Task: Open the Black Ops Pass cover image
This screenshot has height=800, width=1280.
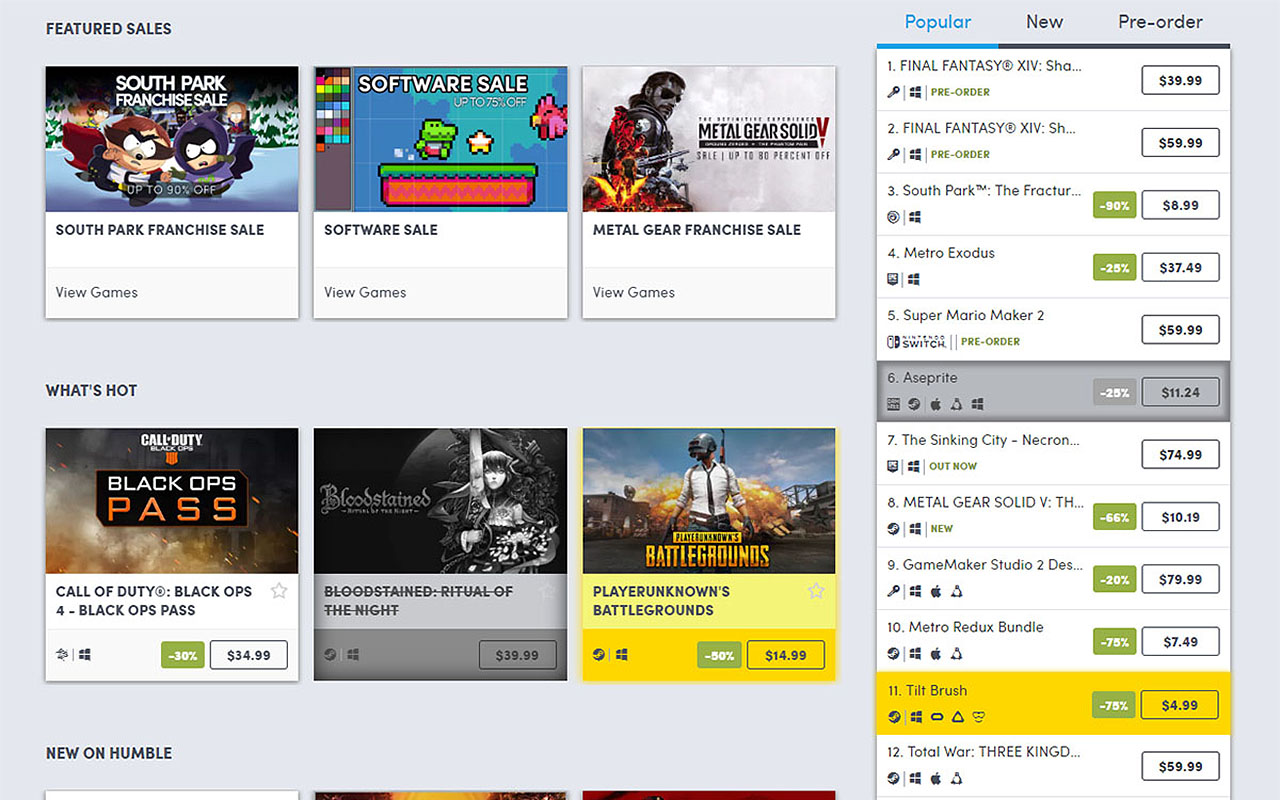Action: click(x=172, y=501)
